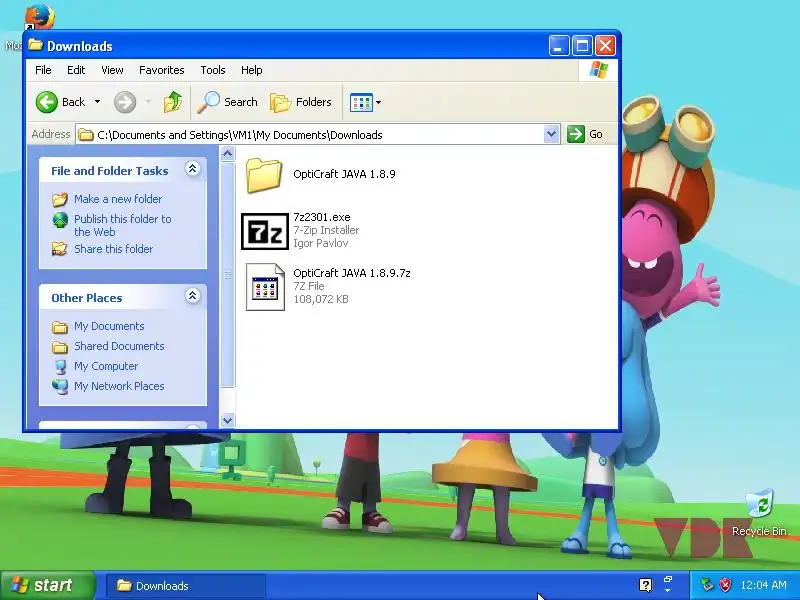Open the File menu
Screen dimensions: 800x600
click(43, 70)
